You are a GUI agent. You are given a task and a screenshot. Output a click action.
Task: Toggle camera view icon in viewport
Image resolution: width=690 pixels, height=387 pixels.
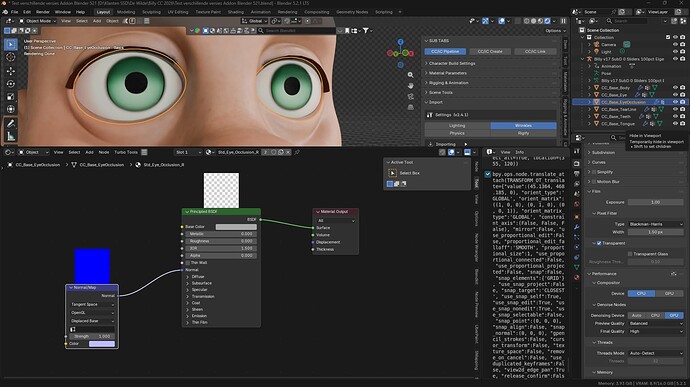point(410,96)
